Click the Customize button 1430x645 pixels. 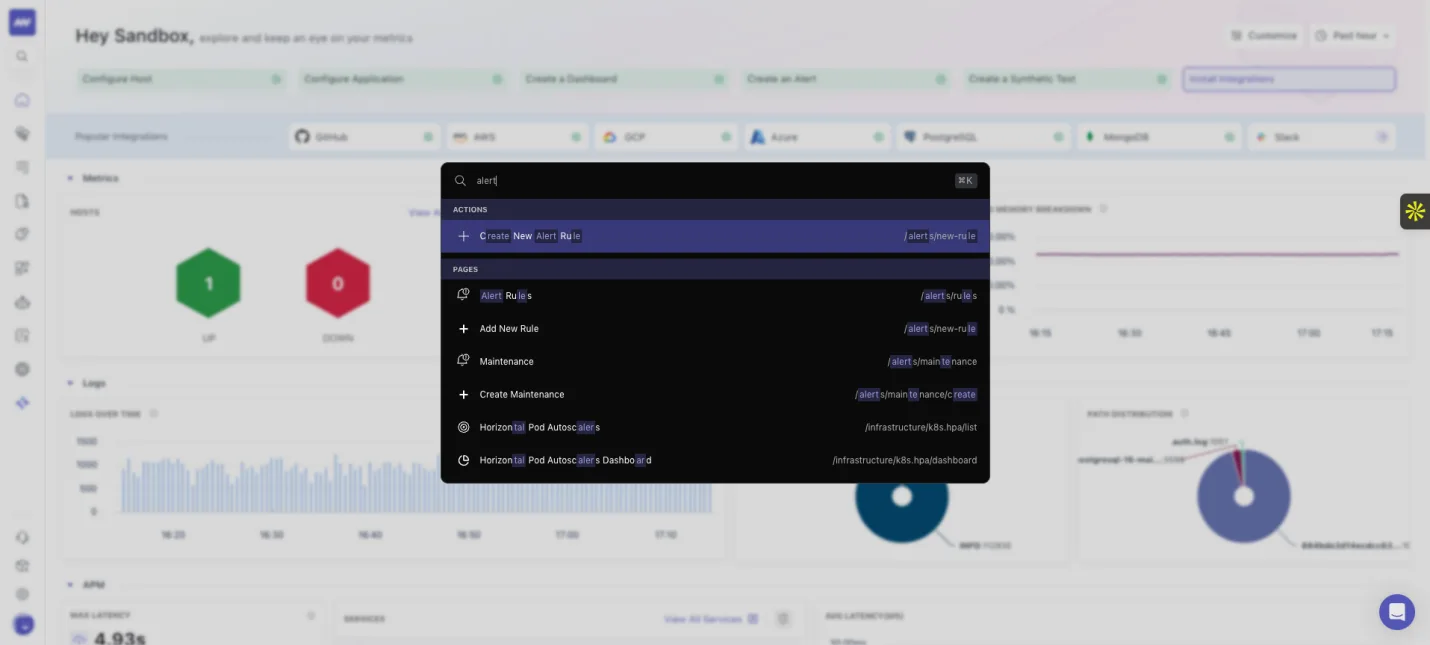point(1264,36)
